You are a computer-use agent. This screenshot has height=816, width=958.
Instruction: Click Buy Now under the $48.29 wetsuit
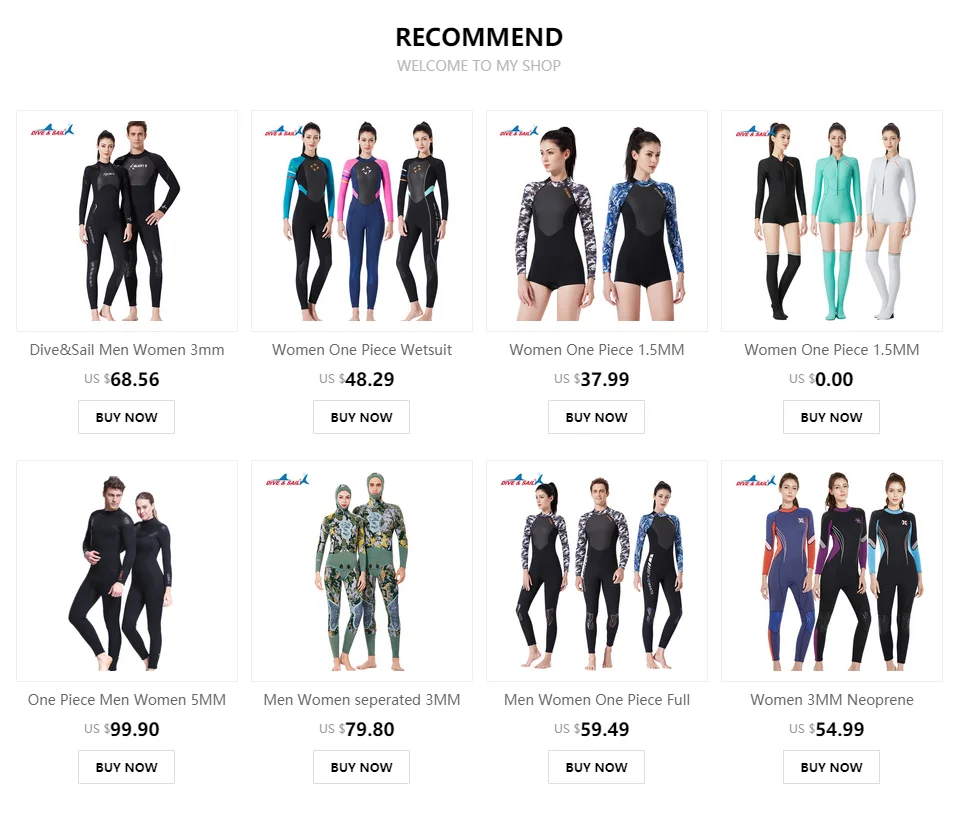click(362, 417)
